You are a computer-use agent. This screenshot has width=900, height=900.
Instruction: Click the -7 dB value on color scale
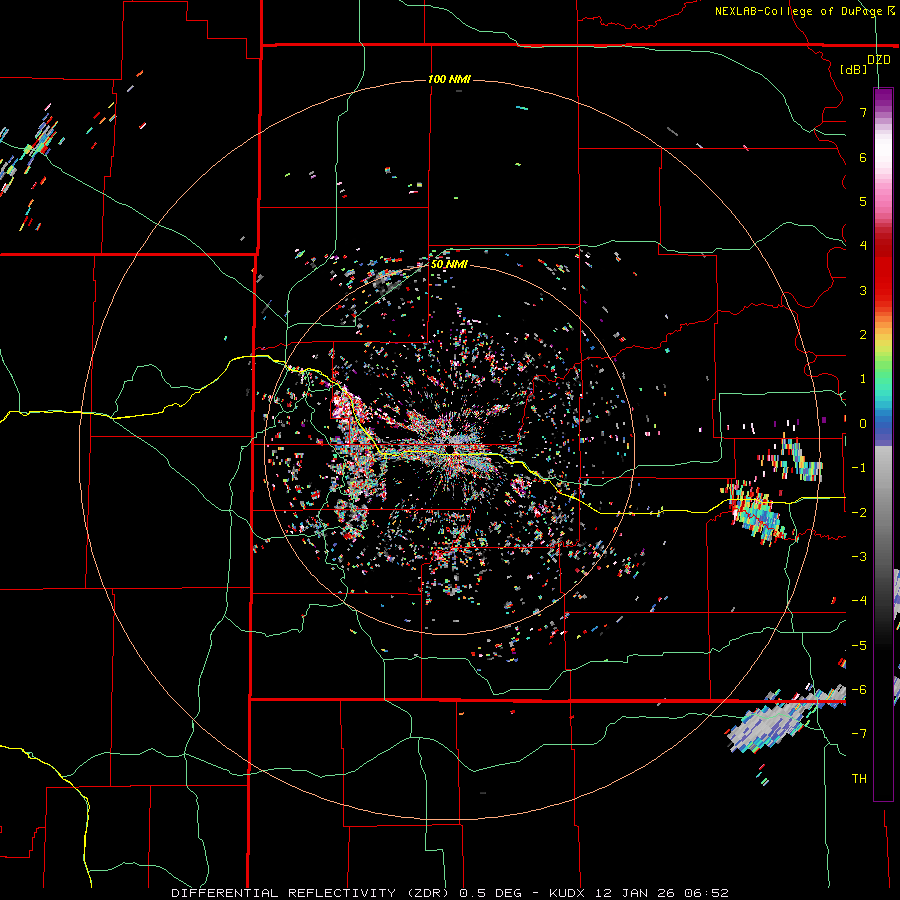pyautogui.click(x=859, y=734)
